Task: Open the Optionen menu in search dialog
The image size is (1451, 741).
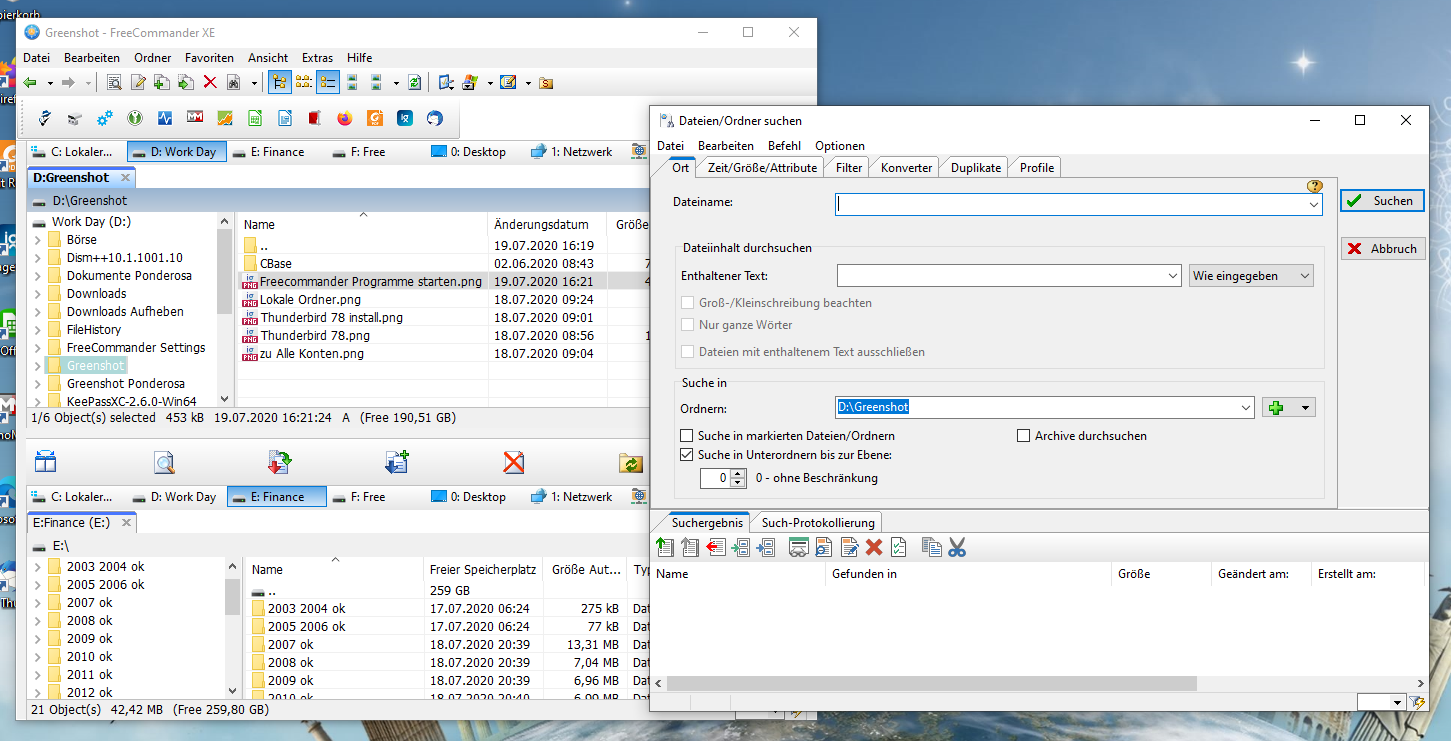Action: pyautogui.click(x=840, y=146)
